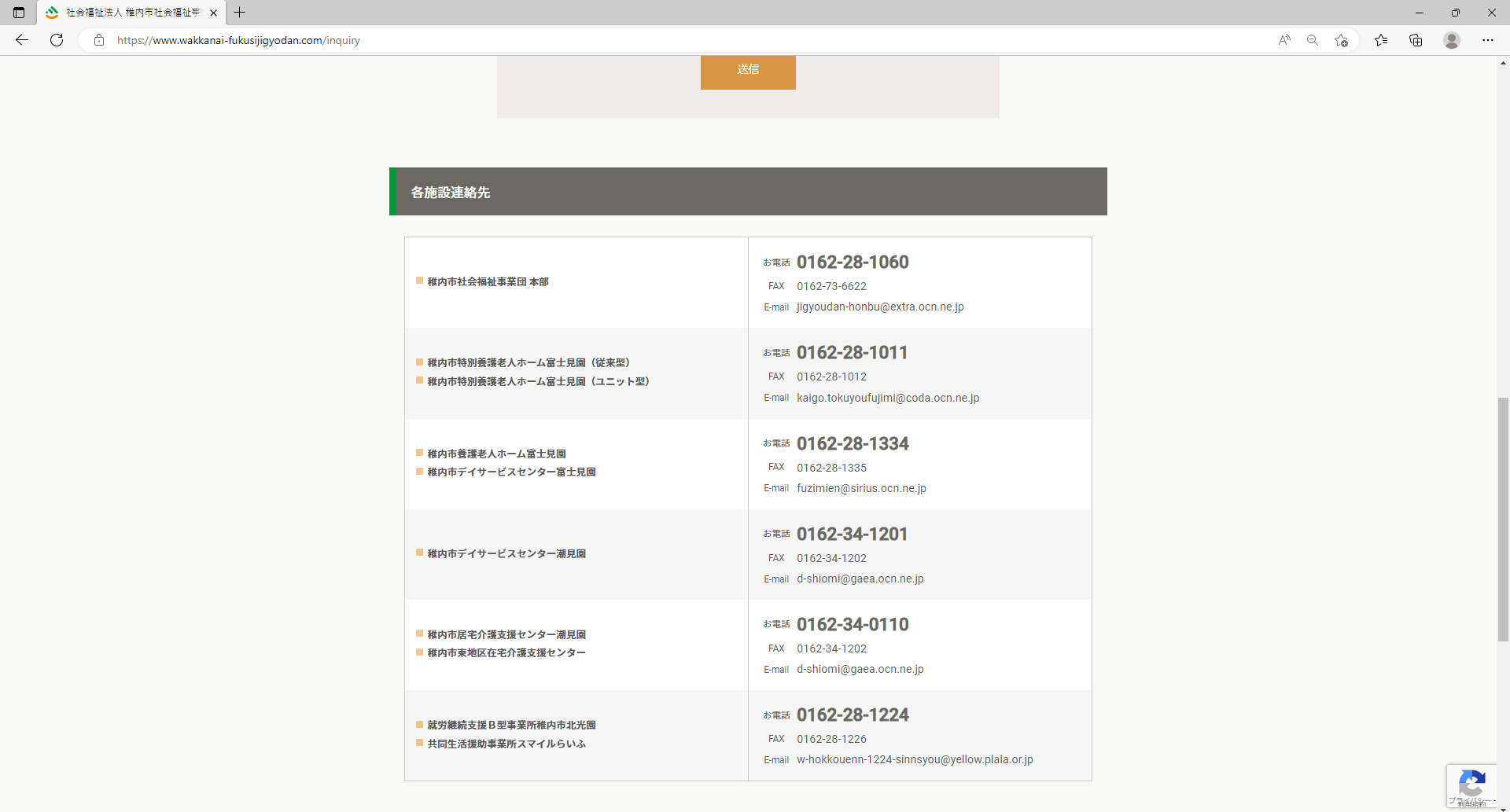Open browser Settings and more menu

tap(1488, 40)
